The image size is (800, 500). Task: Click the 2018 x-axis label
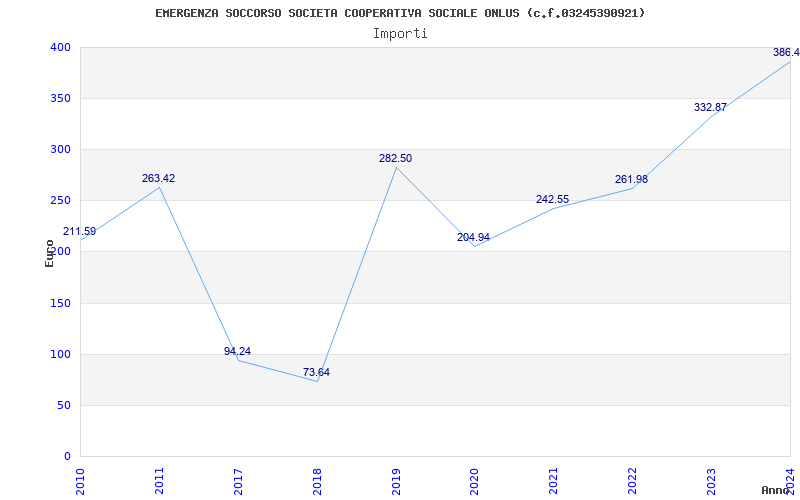(x=317, y=481)
